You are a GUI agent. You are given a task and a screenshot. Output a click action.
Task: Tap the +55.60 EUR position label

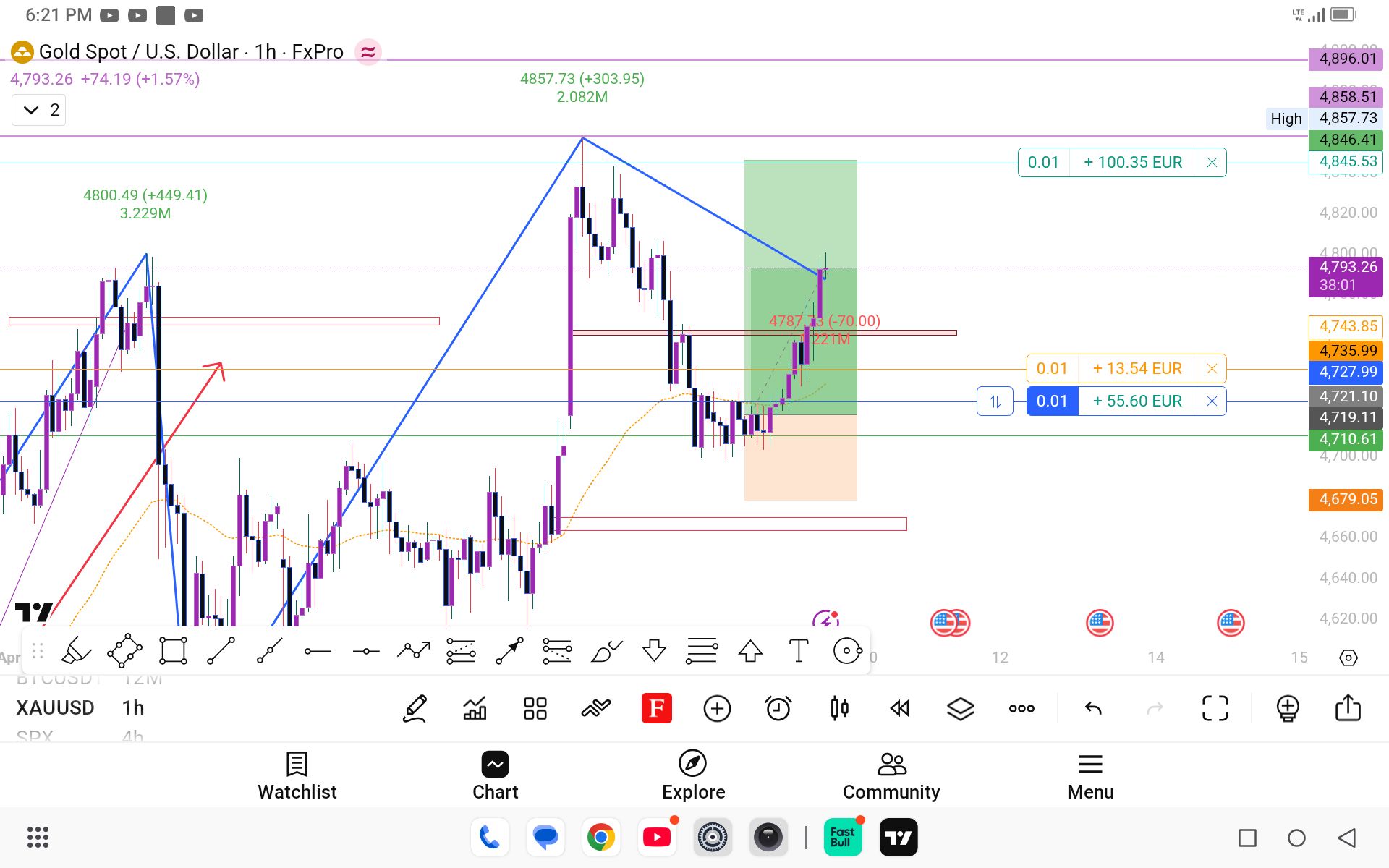pyautogui.click(x=1137, y=401)
